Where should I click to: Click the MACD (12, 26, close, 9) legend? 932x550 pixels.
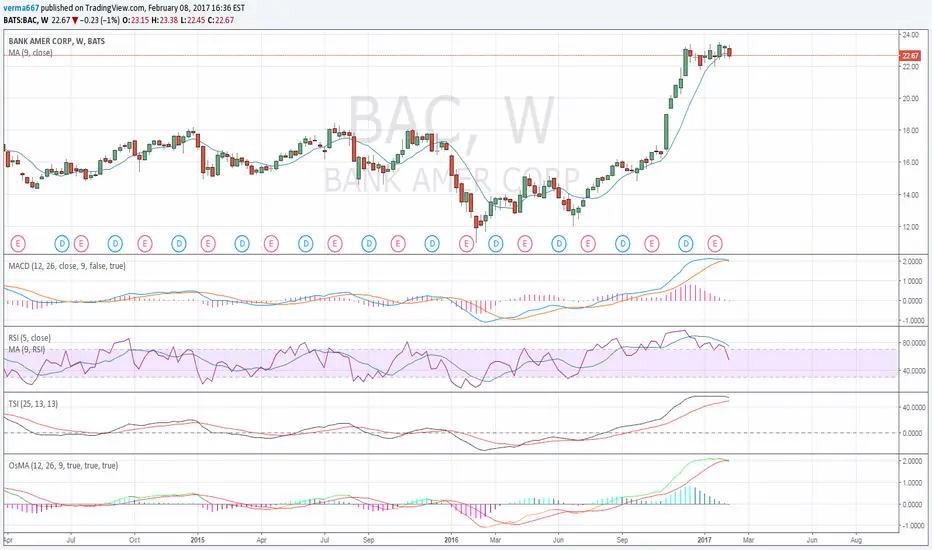67,266
